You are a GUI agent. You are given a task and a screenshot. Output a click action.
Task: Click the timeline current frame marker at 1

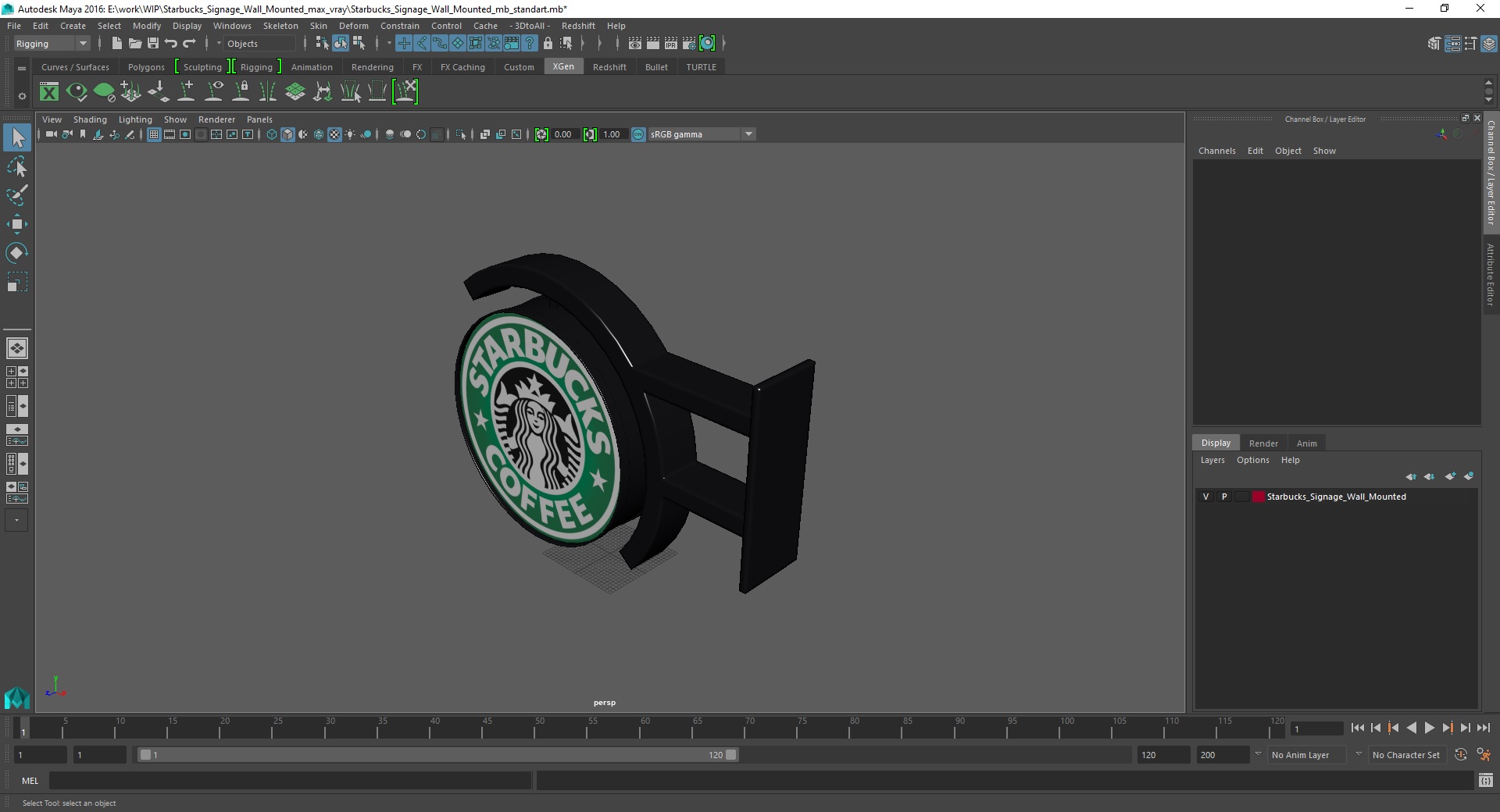pos(23,729)
